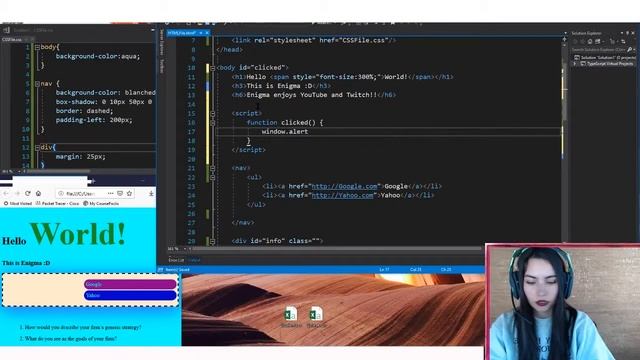The width and height of the screenshot is (640, 360).
Task: Click the Ln 17 status bar indicator
Action: (384, 270)
